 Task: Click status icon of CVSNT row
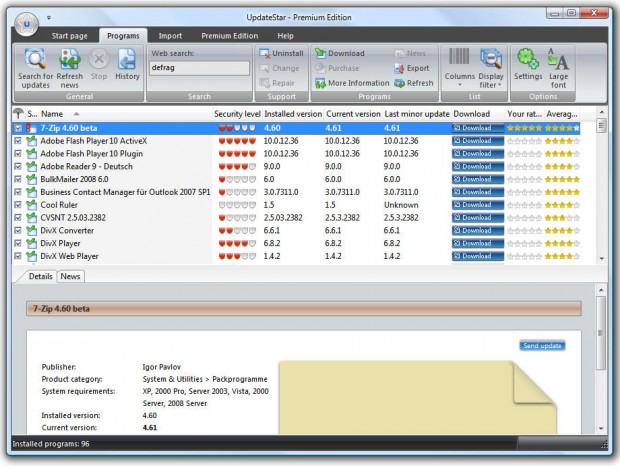point(31,217)
